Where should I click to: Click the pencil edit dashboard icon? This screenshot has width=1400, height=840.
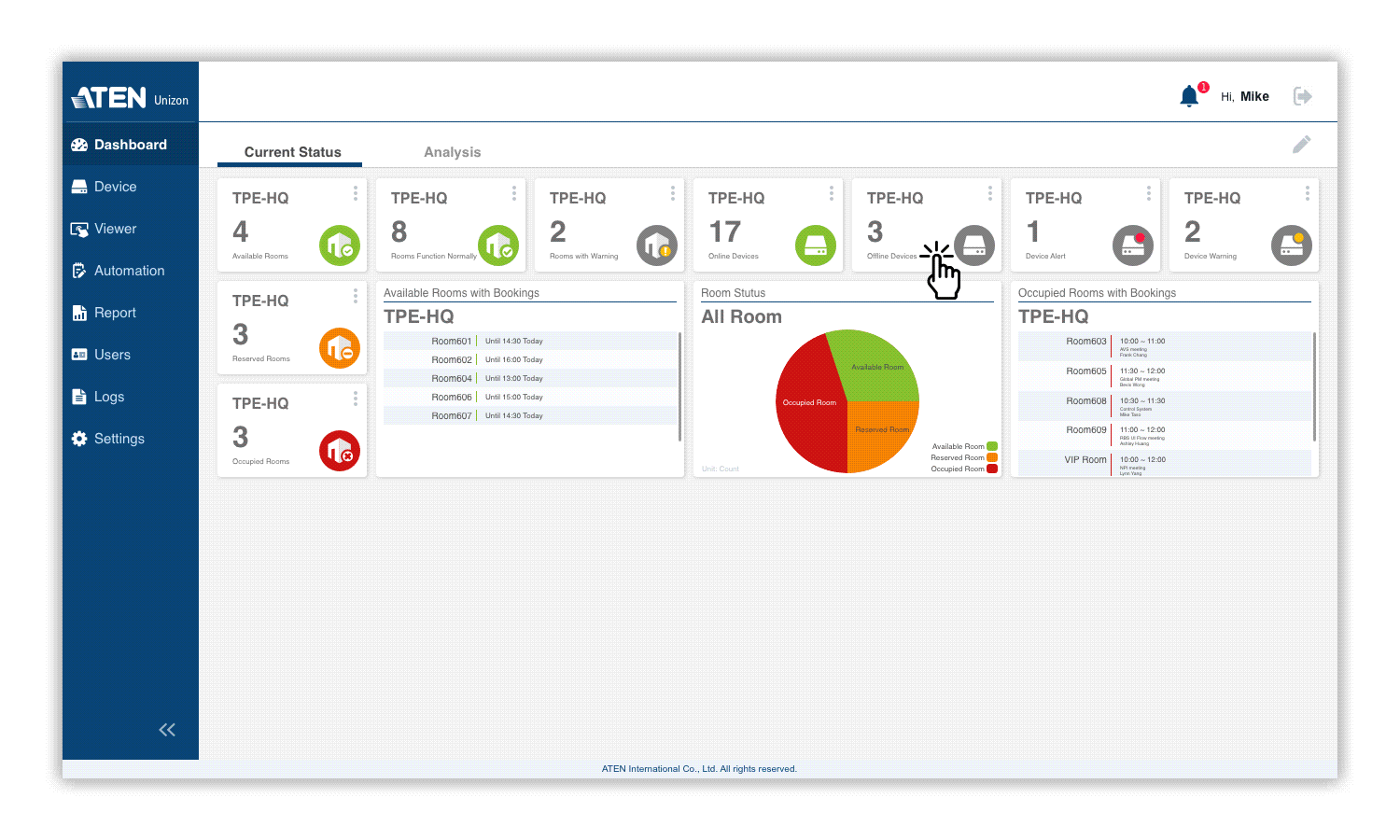coord(1301,144)
